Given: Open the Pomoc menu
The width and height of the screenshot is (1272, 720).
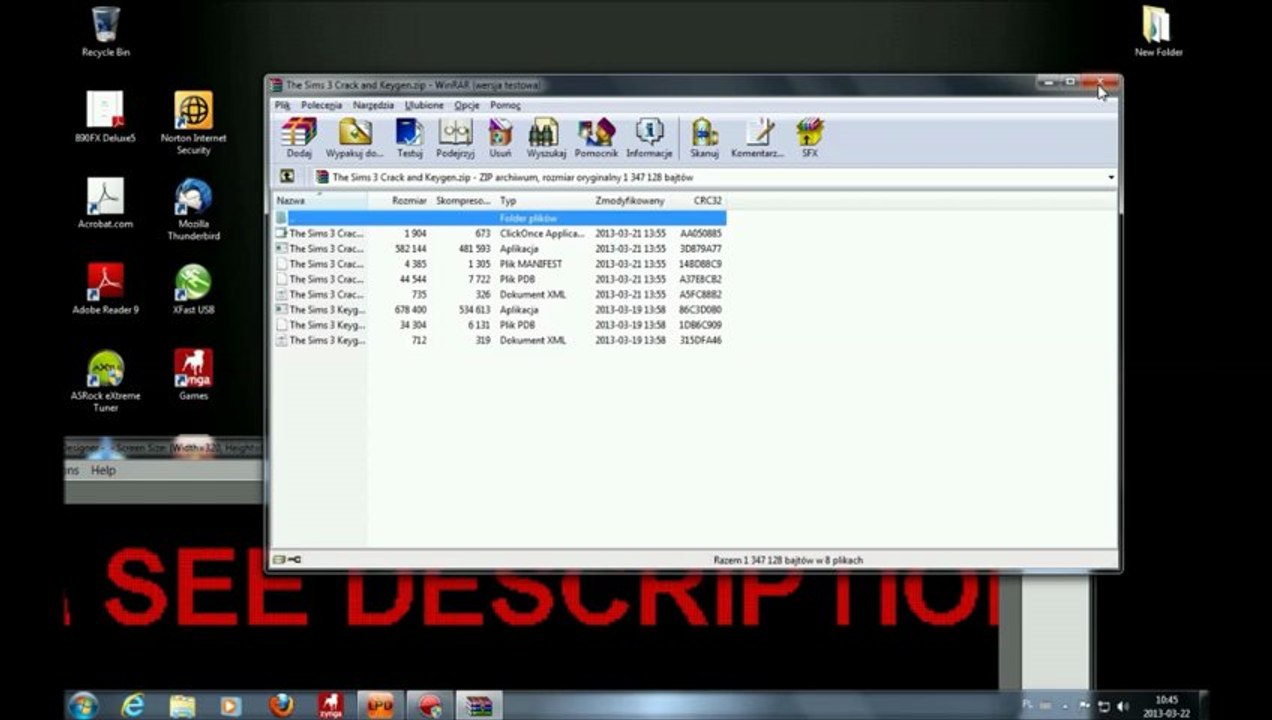Looking at the screenshot, I should click(x=505, y=105).
